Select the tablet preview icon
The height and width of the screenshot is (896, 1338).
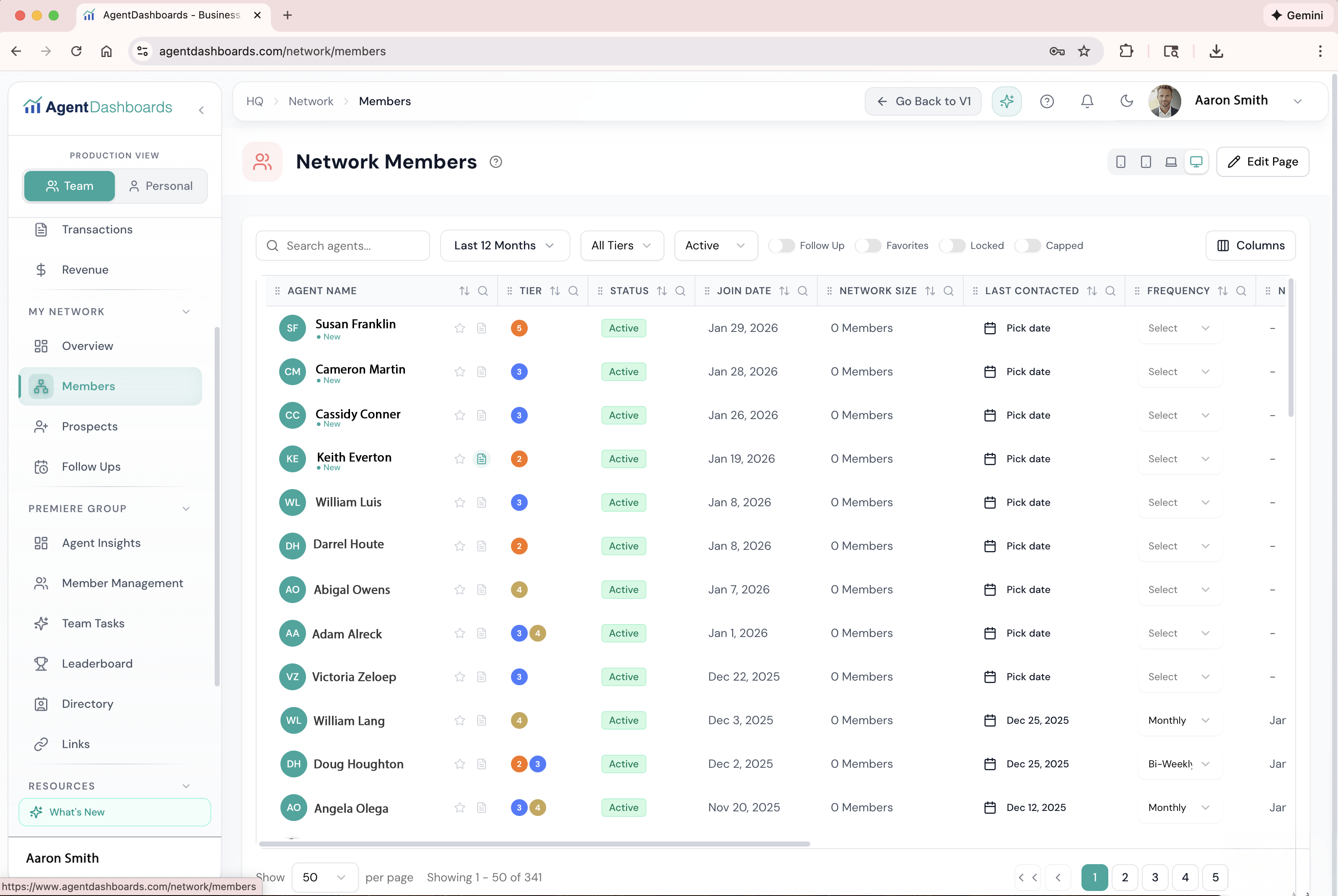click(x=1145, y=162)
